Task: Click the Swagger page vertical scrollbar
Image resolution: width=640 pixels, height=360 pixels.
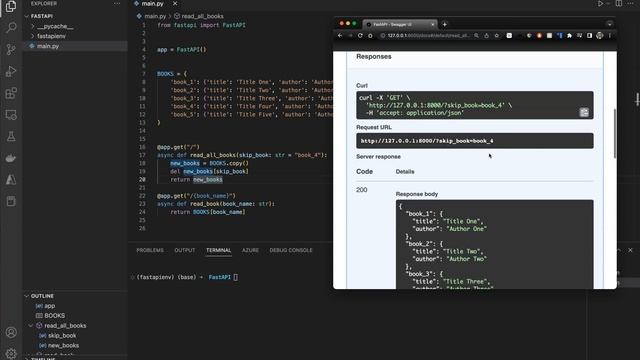Action: (x=615, y=133)
